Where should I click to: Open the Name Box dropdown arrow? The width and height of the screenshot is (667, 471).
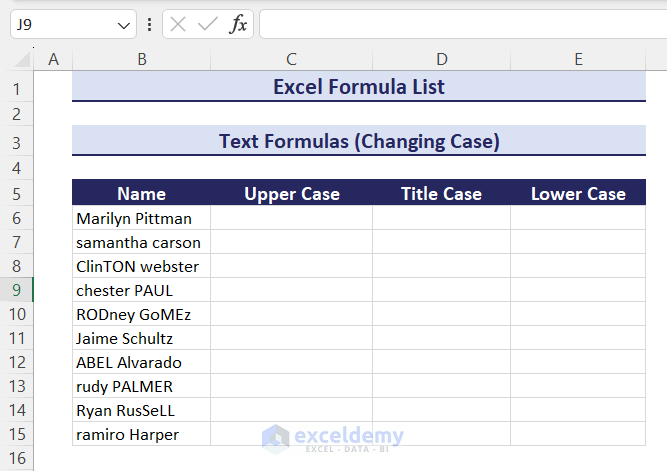pos(124,25)
